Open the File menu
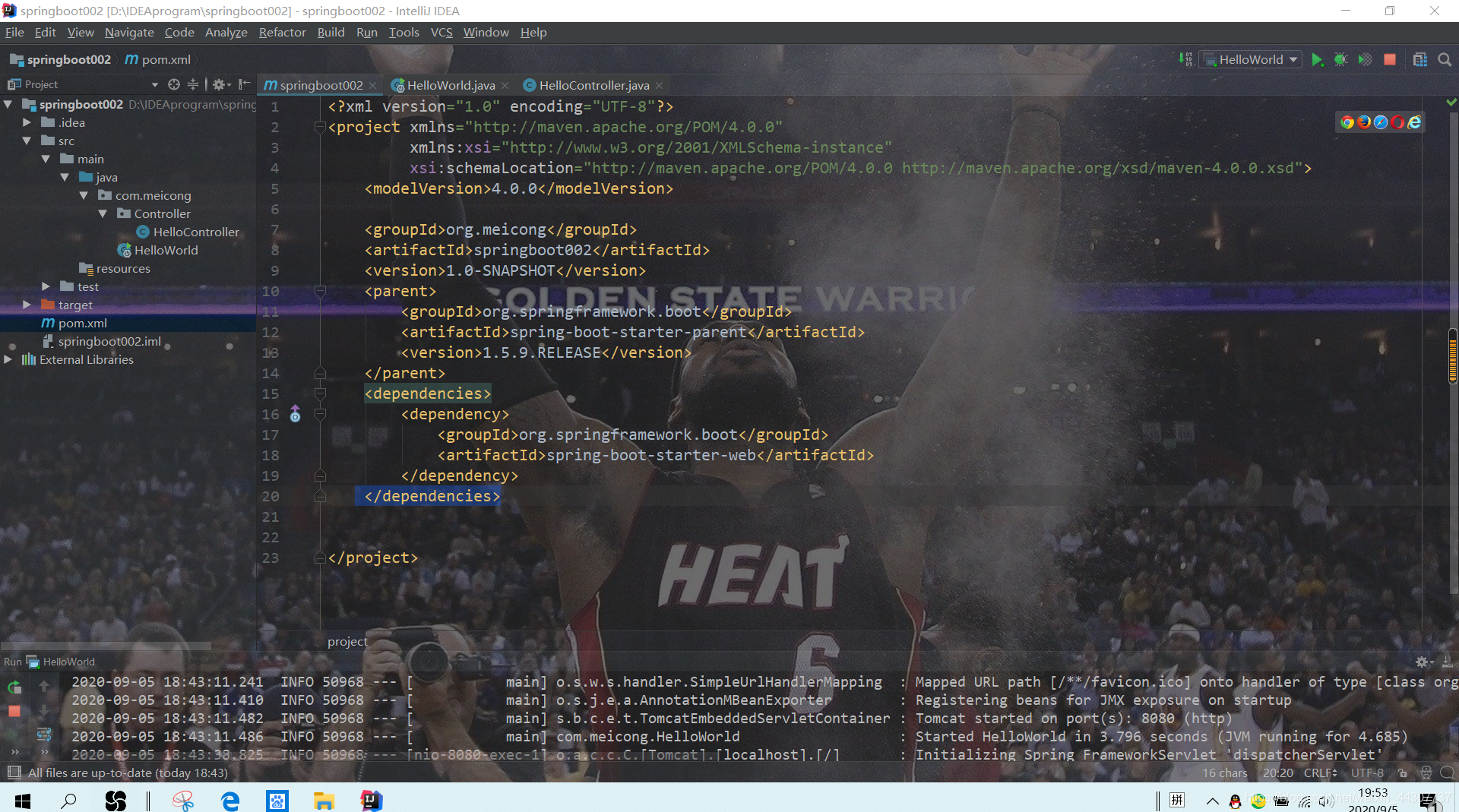This screenshot has width=1459, height=812. (14, 32)
